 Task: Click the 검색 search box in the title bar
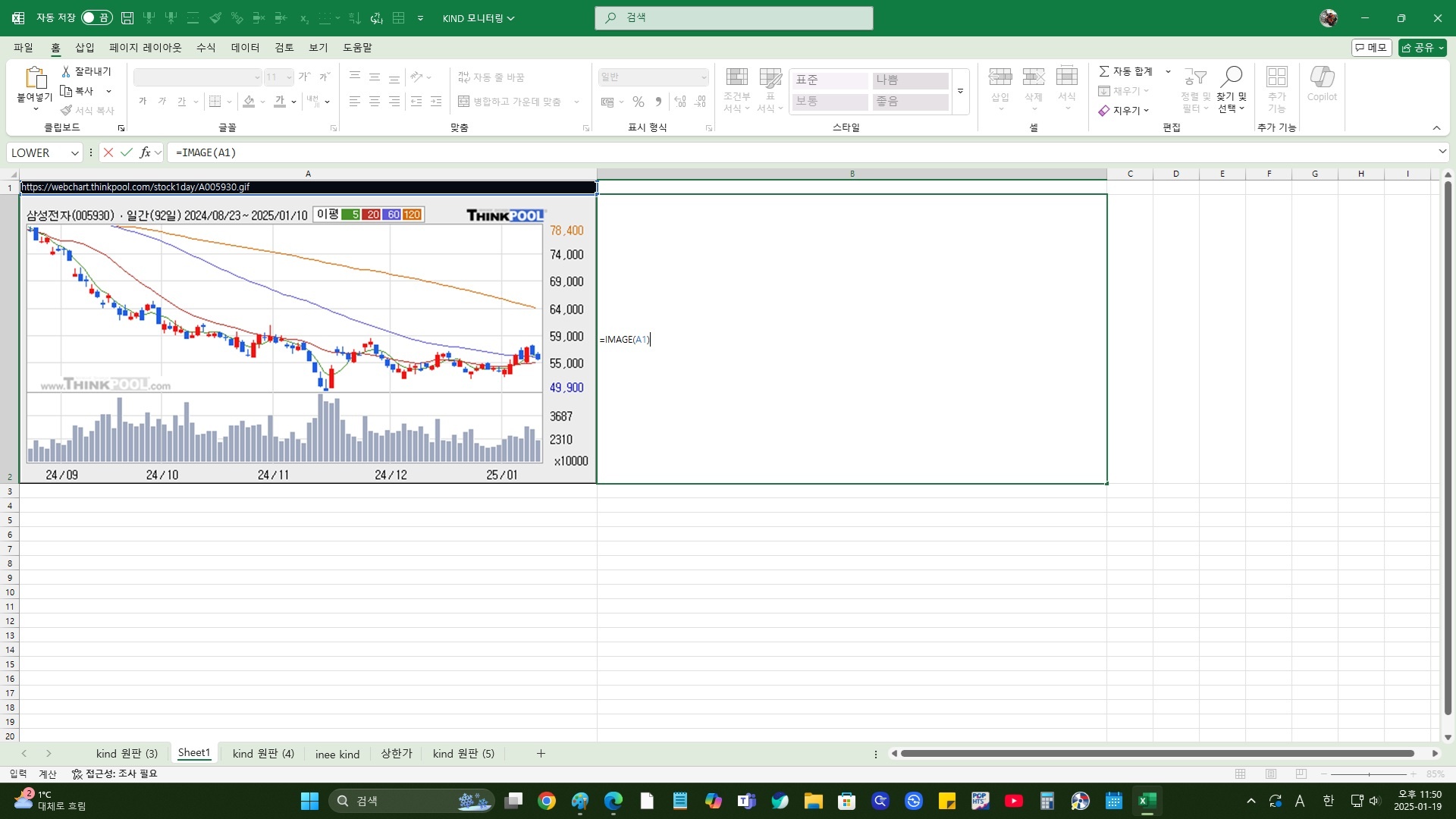[734, 17]
